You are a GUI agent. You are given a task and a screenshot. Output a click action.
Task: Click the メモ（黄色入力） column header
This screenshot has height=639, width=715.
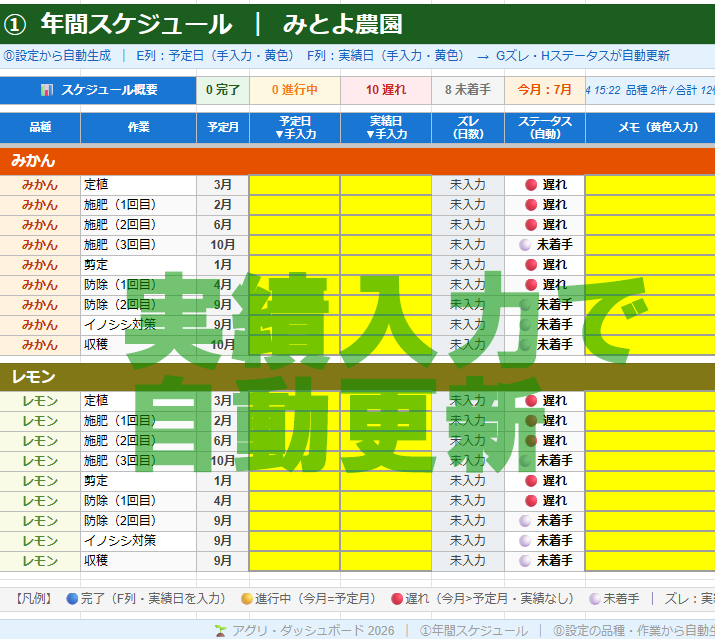(x=650, y=128)
